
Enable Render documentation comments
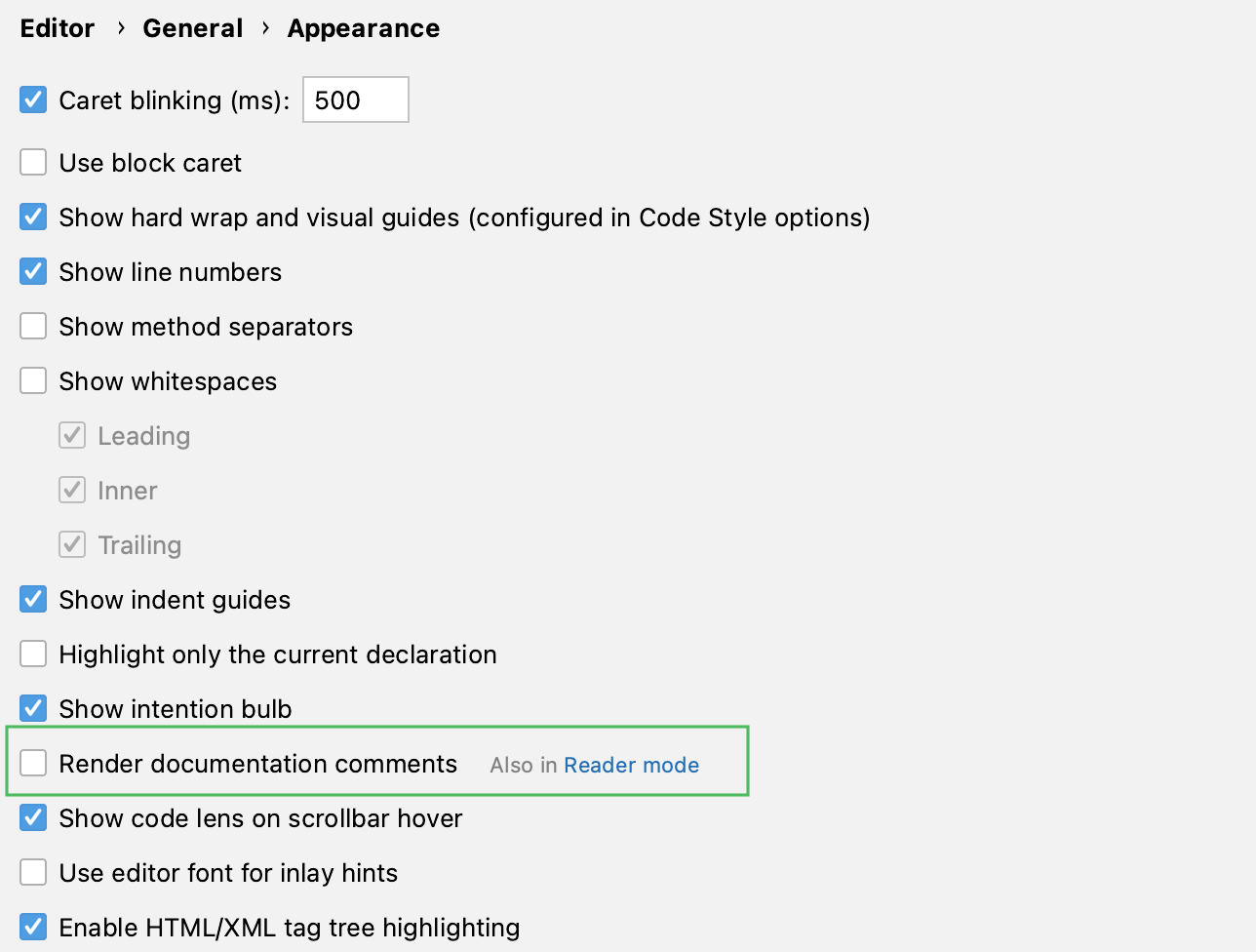point(32,763)
